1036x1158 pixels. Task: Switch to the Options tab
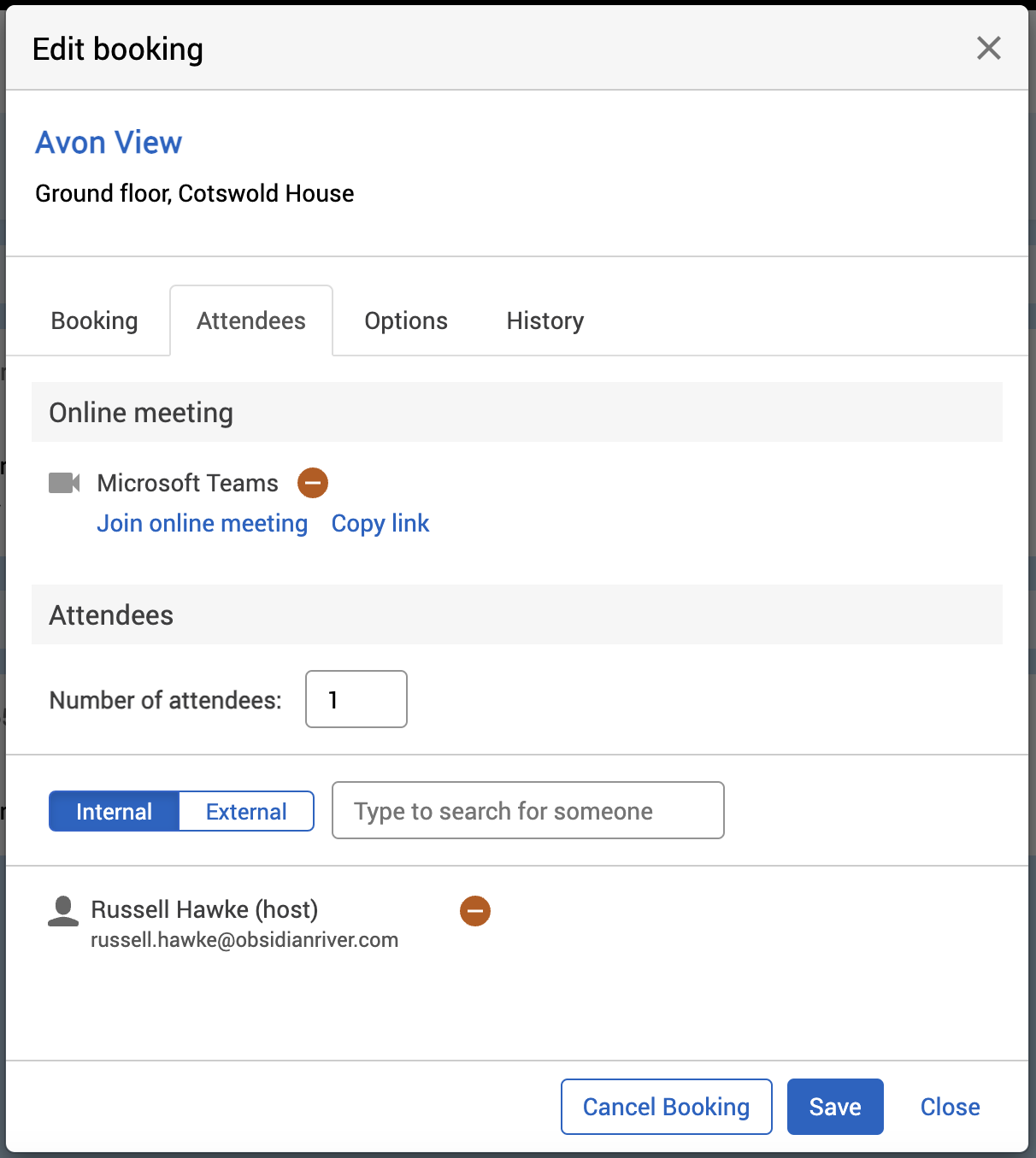[406, 320]
